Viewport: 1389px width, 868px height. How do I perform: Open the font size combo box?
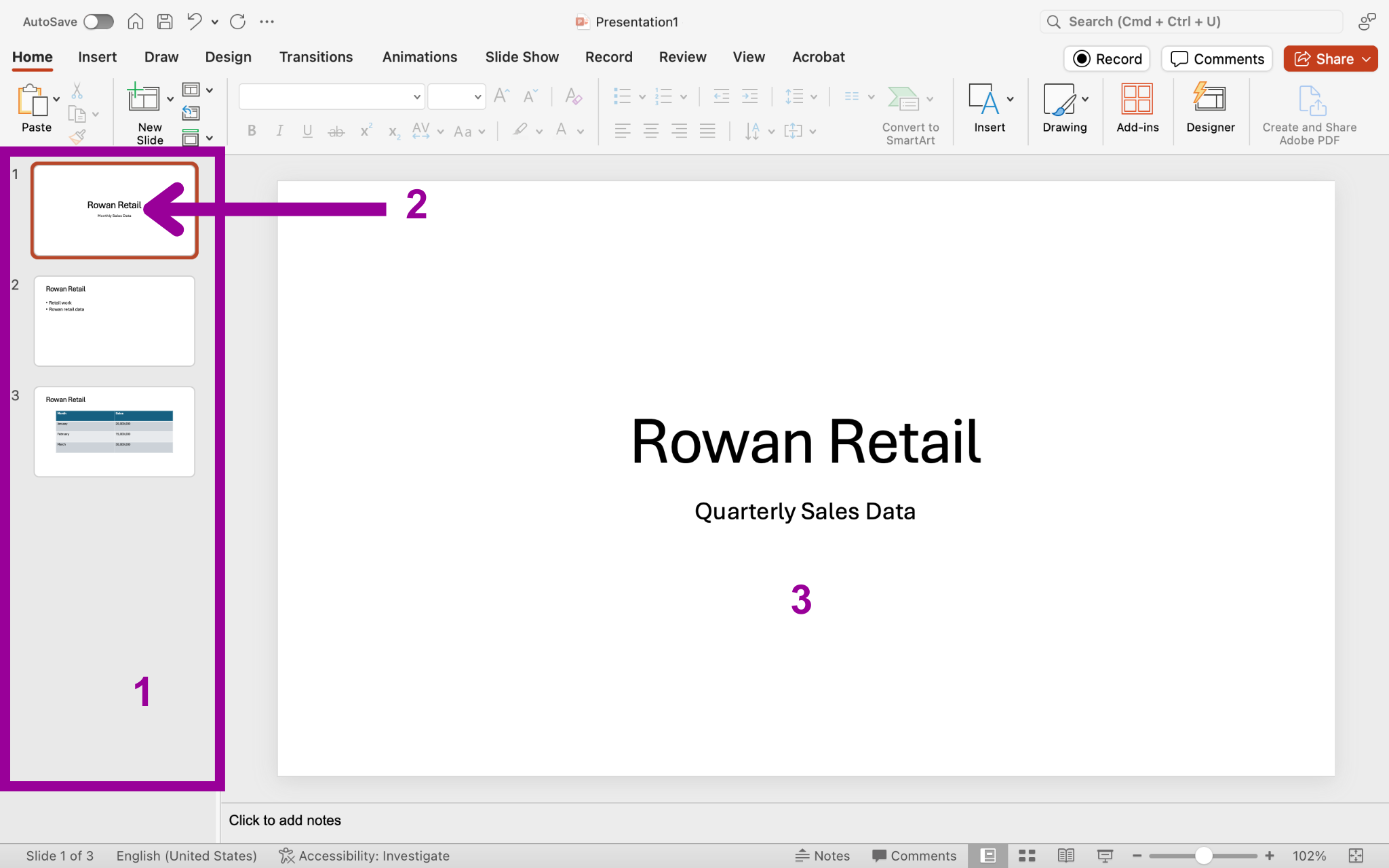pos(456,97)
